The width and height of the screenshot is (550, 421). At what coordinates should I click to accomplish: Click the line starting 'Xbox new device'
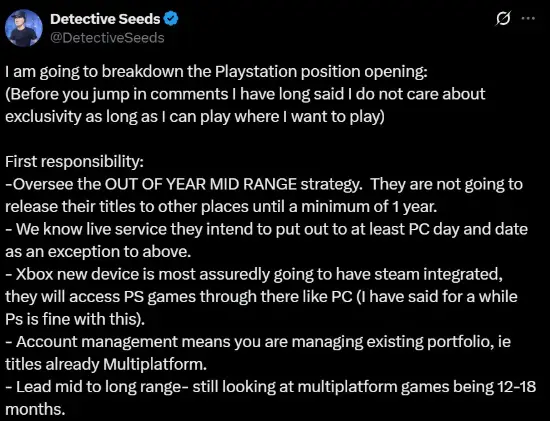pyautogui.click(x=254, y=274)
